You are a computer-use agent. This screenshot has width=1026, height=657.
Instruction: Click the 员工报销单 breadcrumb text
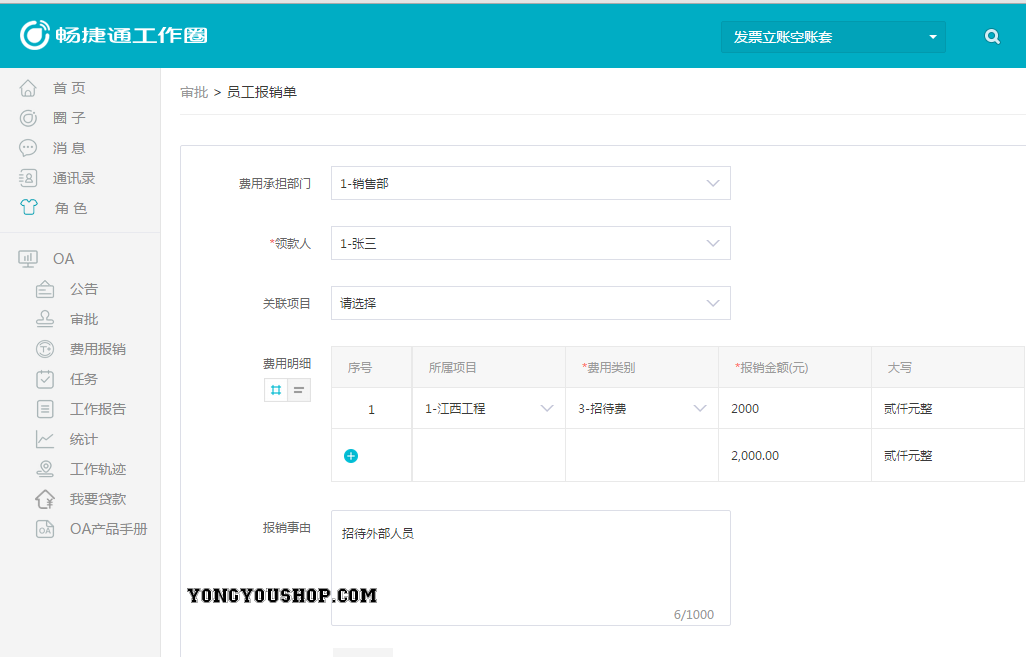pyautogui.click(x=262, y=92)
